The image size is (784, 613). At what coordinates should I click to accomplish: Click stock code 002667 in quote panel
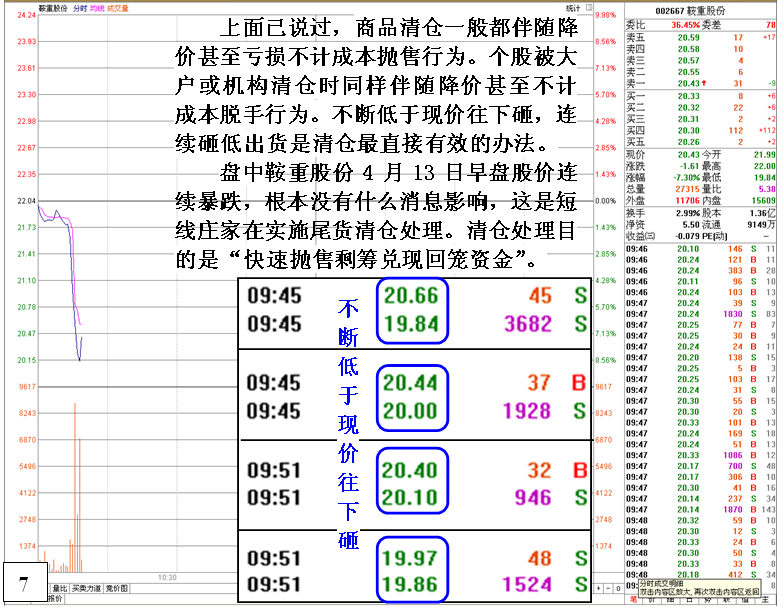click(669, 10)
